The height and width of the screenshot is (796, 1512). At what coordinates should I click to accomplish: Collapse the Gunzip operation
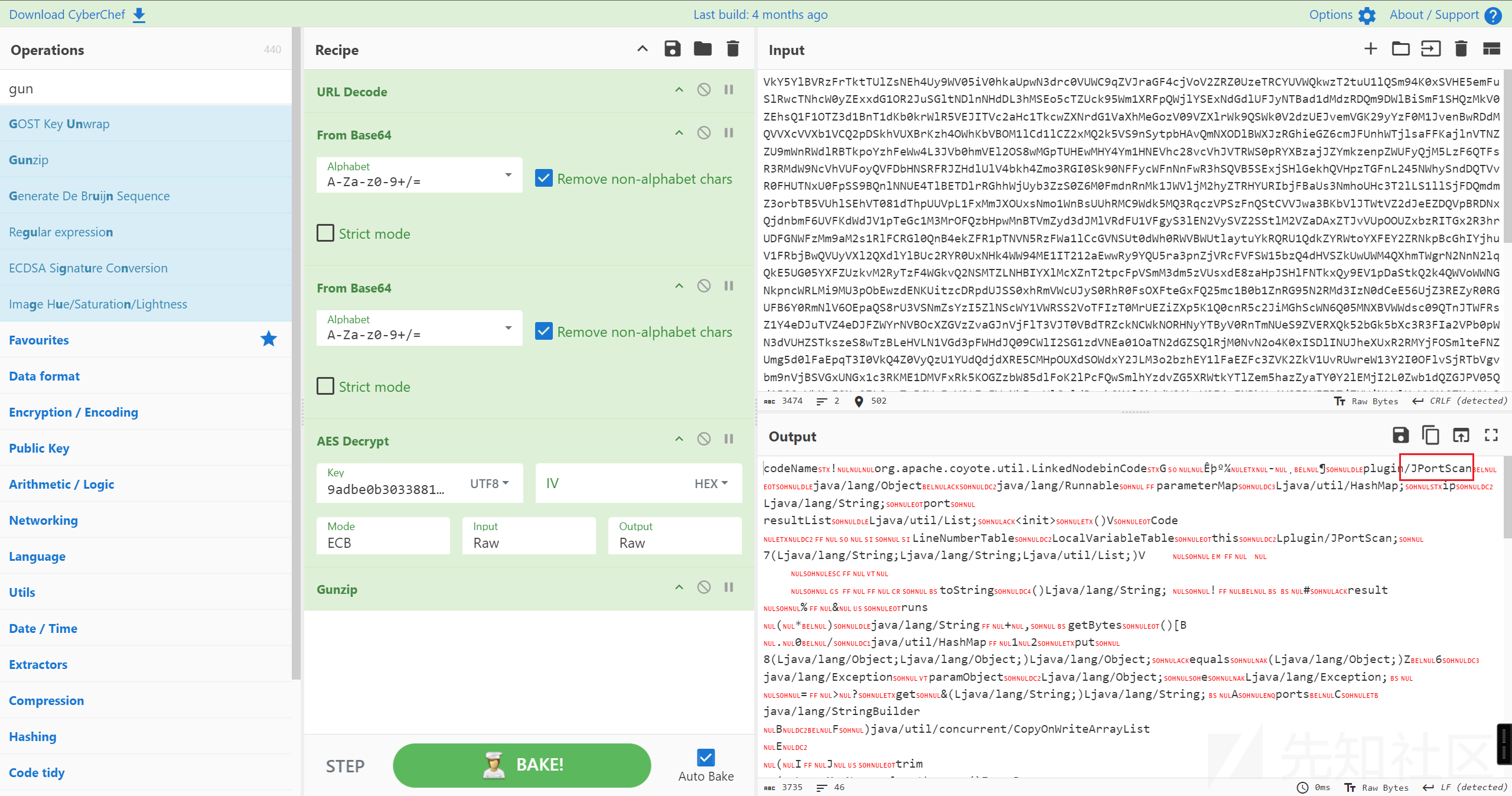(x=679, y=587)
